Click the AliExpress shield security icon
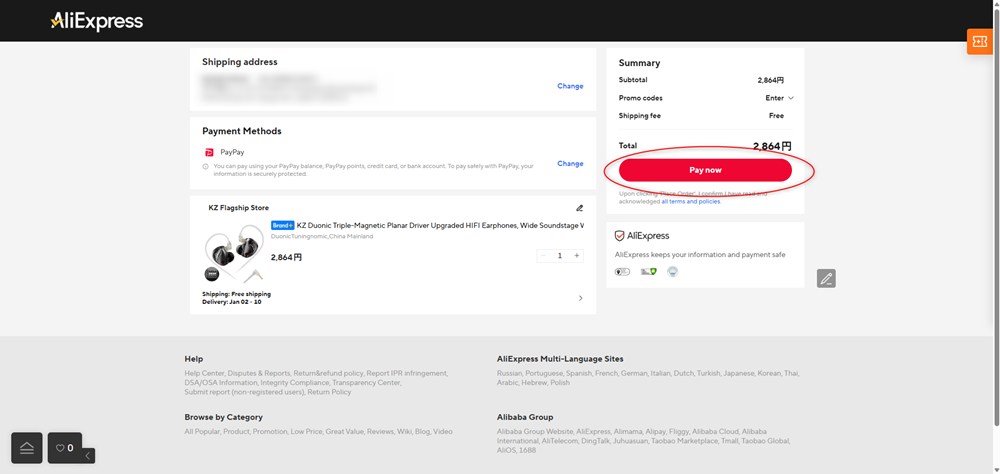Screen dimensions: 1000x474 (620, 236)
